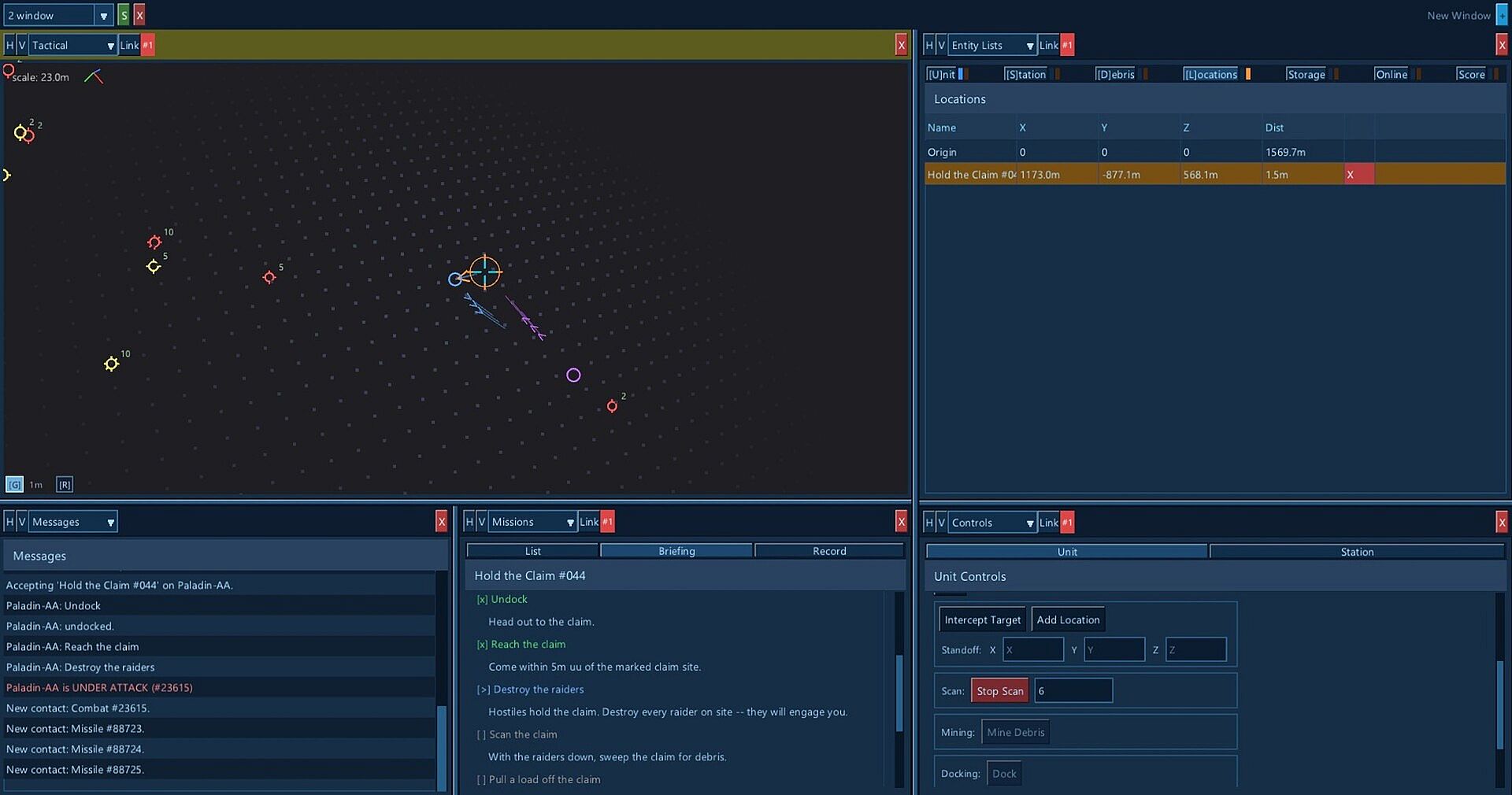
Task: Click the Intercept Target button
Action: [x=982, y=619]
